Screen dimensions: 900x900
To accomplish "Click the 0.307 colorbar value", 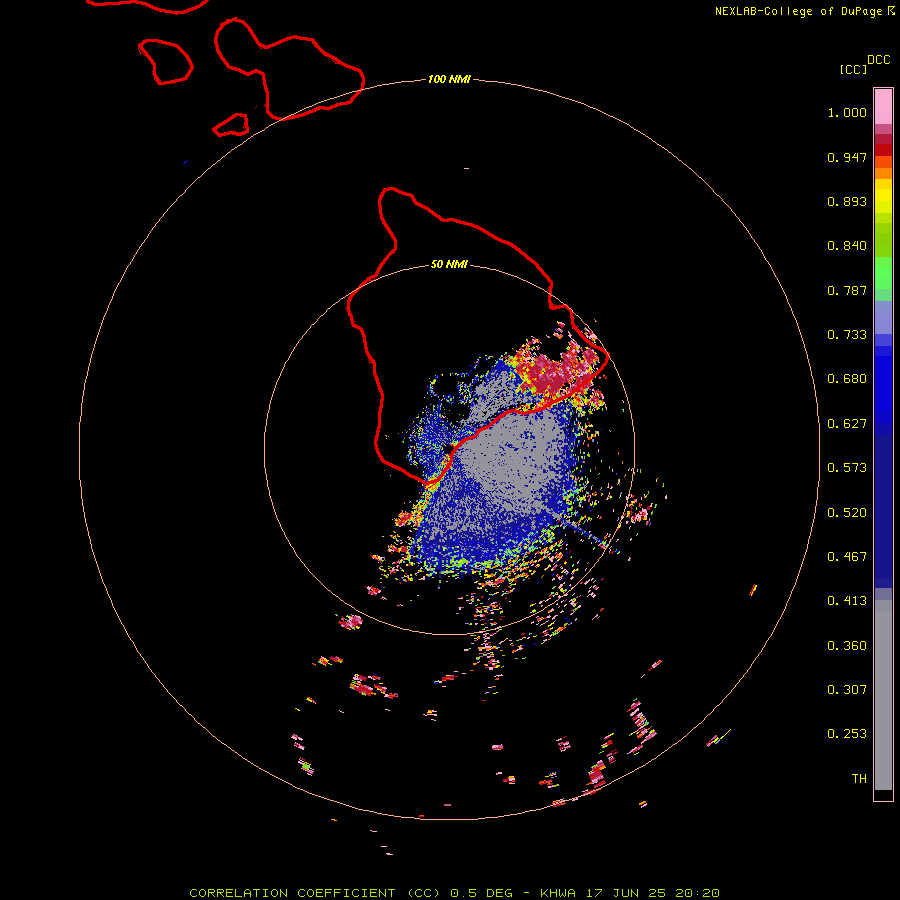I will click(847, 690).
